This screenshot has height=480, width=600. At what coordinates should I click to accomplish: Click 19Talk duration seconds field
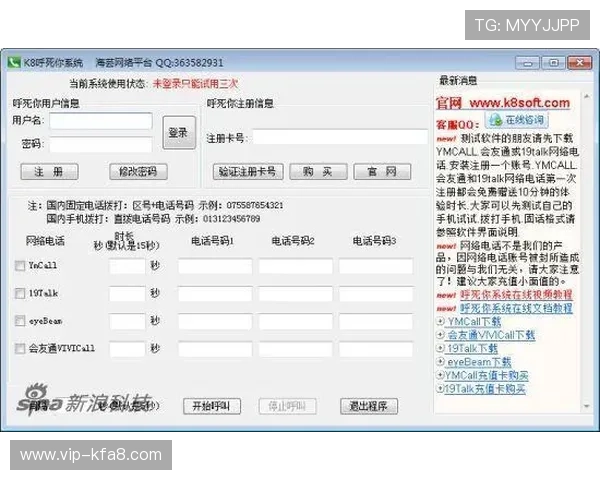click(x=127, y=294)
